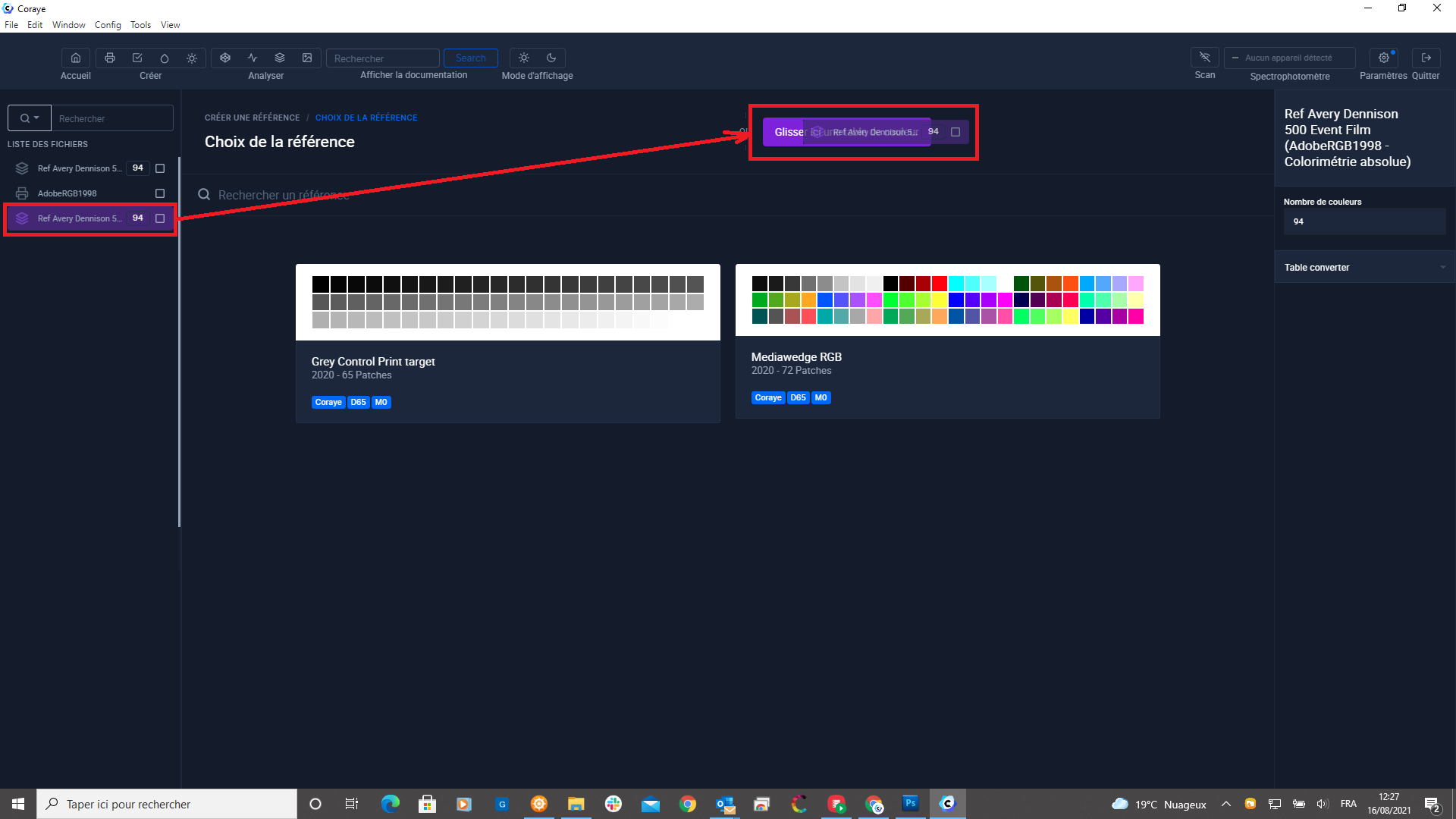Click the documentation Rechercher input field
Image resolution: width=1456 pixels, height=819 pixels.
383,58
